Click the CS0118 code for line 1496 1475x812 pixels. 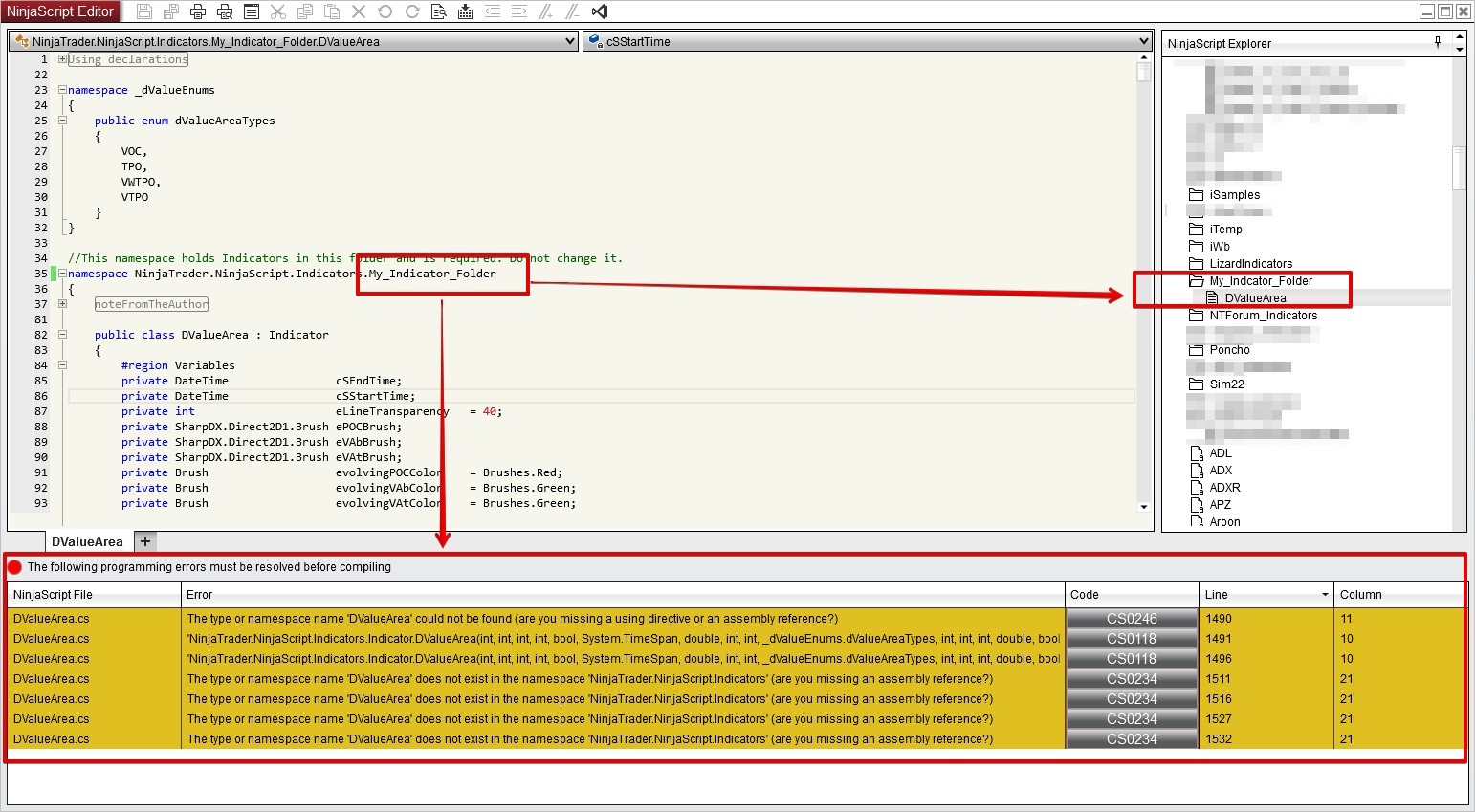(x=1132, y=659)
